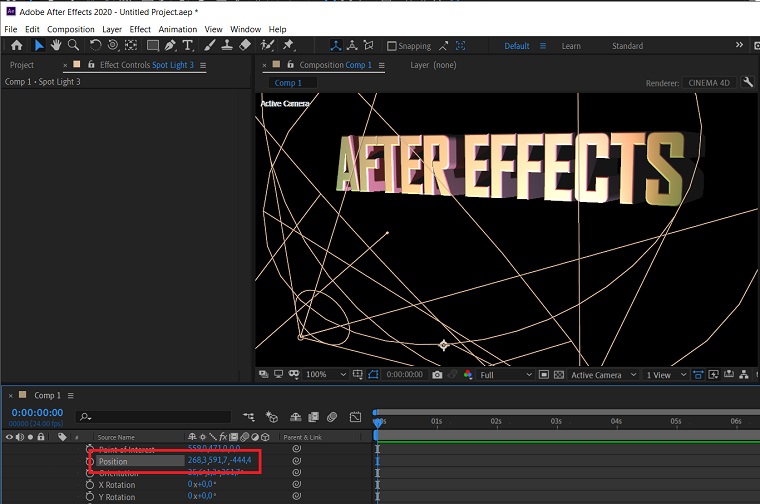Screen dimensions: 760x504
Task: Click the snapshot camera icon in viewer
Action: 437,375
